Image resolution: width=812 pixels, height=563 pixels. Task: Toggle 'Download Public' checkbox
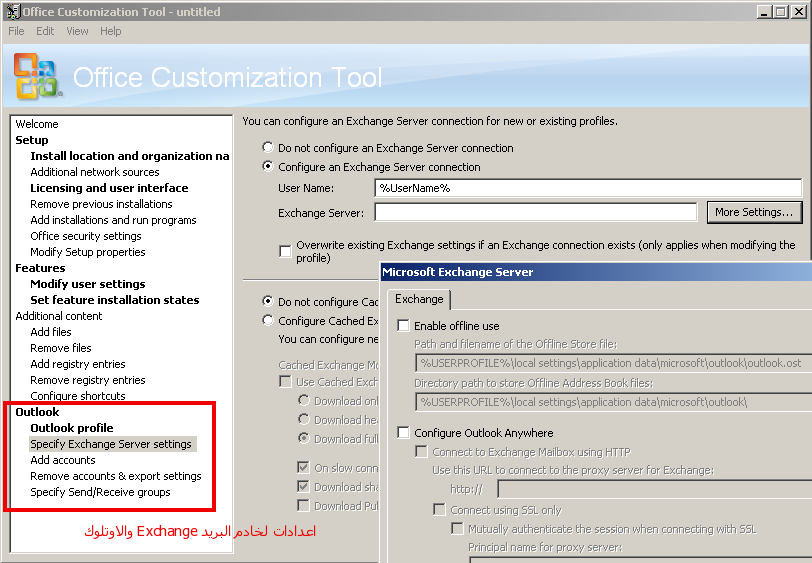coord(303,506)
